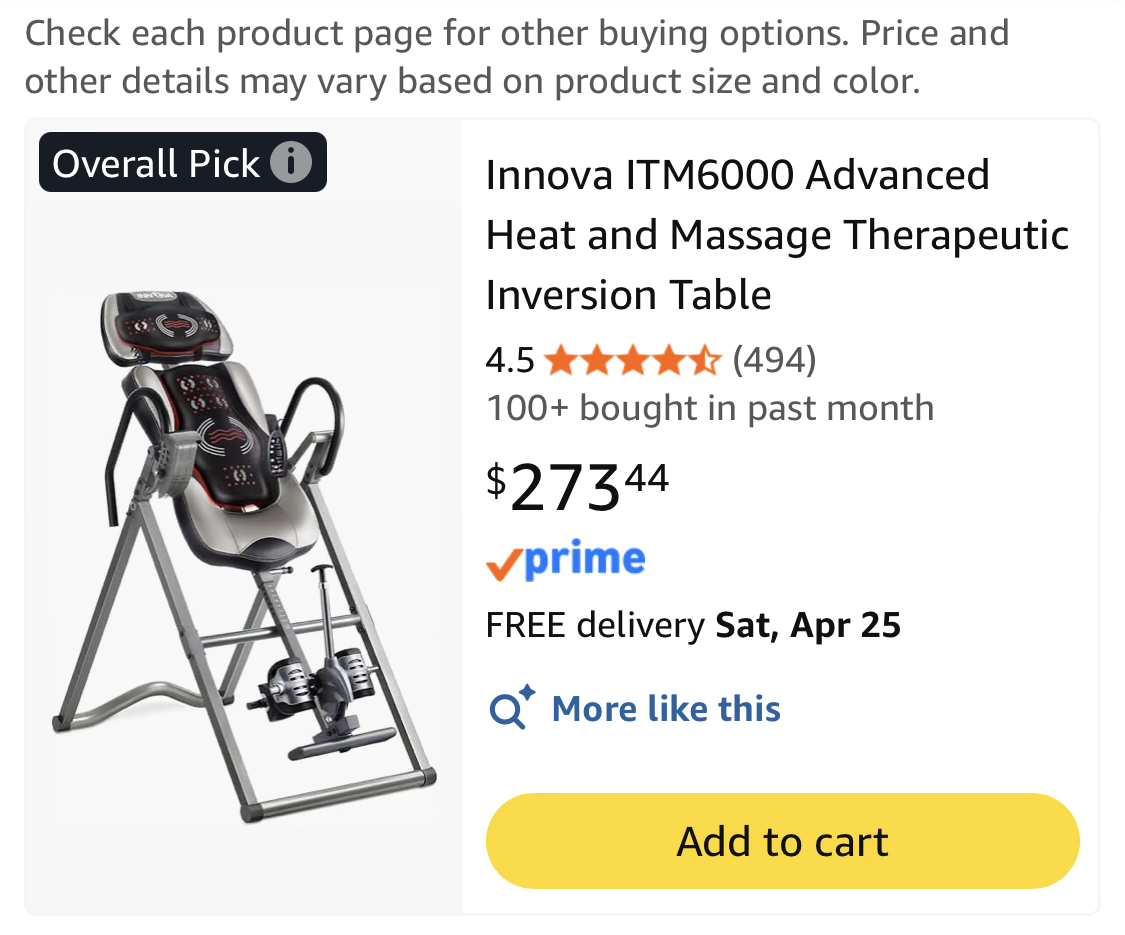The height and width of the screenshot is (935, 1125).
Task: Open the (494) reviews count
Action: pos(775,359)
